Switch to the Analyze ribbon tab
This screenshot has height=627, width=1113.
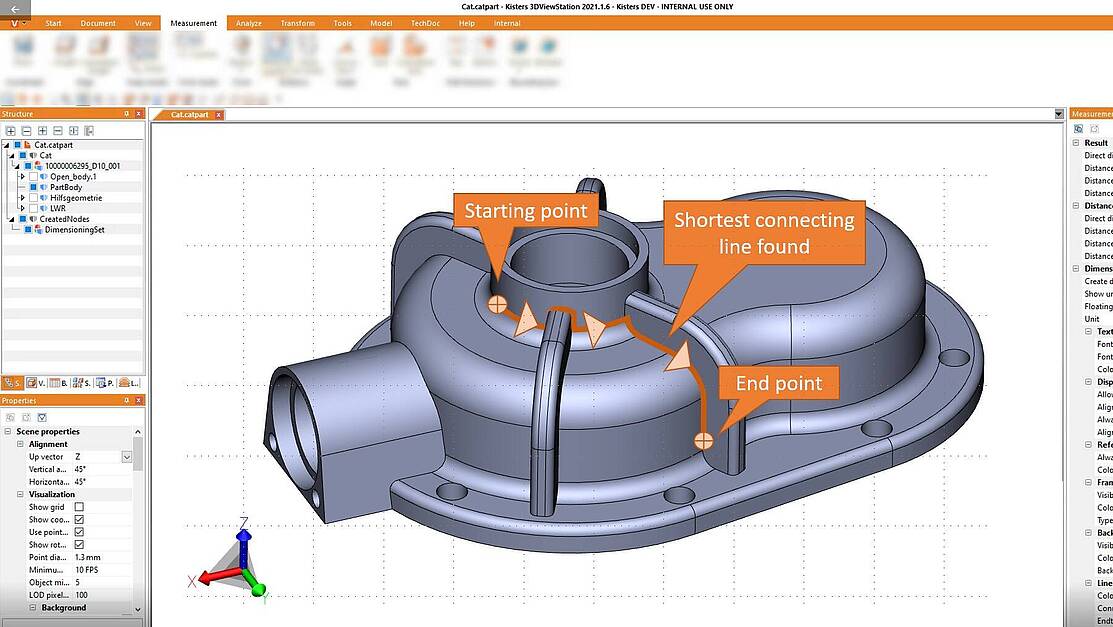coord(248,23)
